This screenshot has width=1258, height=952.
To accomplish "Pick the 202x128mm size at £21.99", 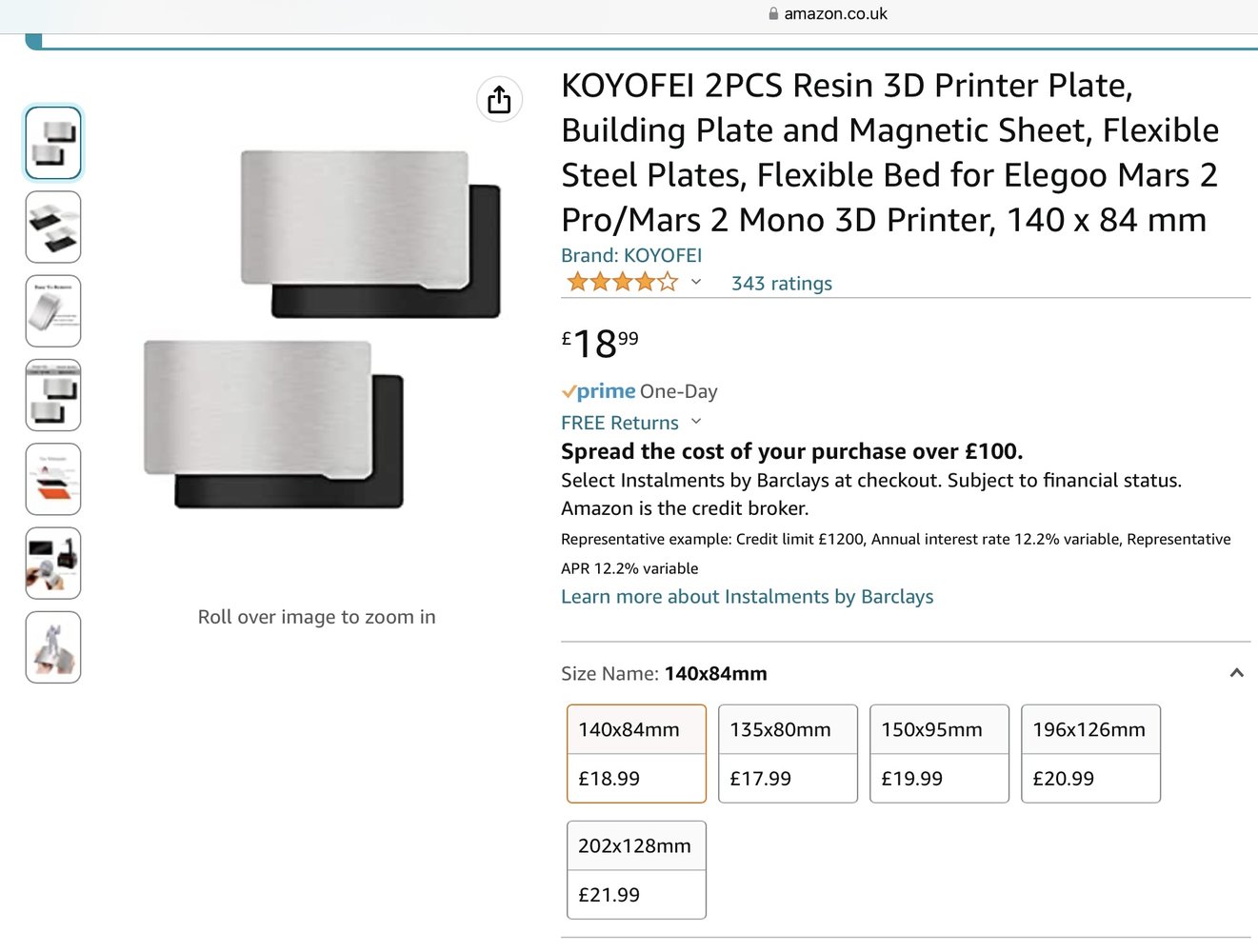I will (636, 870).
